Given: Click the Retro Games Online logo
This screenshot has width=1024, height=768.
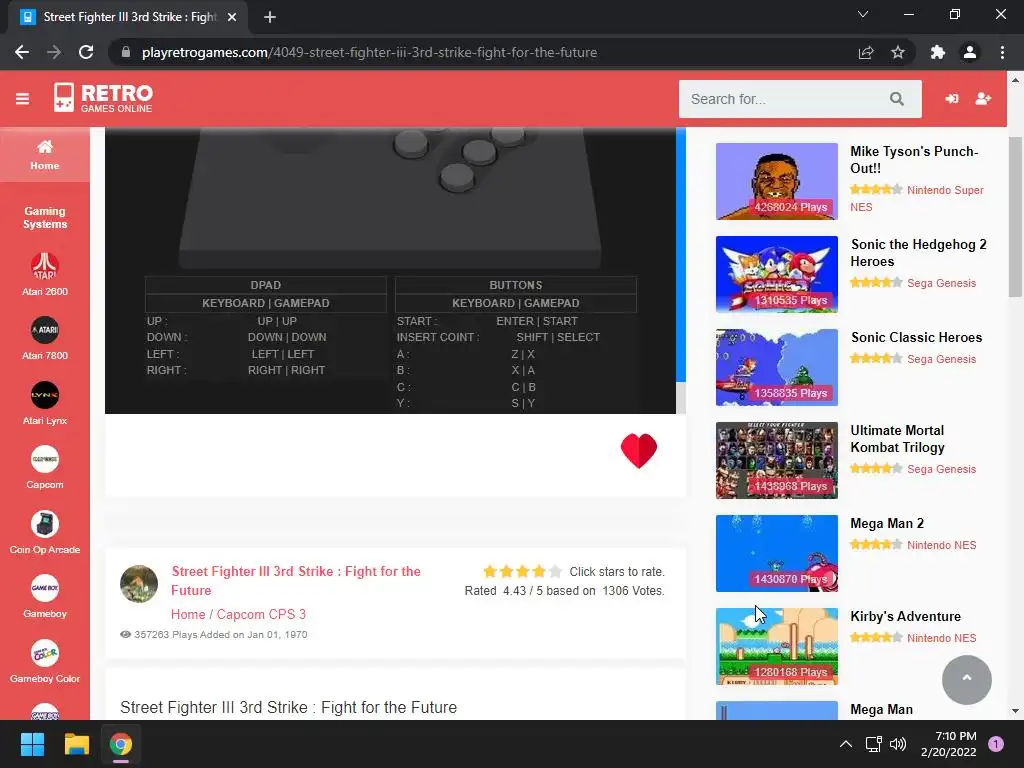Looking at the screenshot, I should tap(103, 98).
